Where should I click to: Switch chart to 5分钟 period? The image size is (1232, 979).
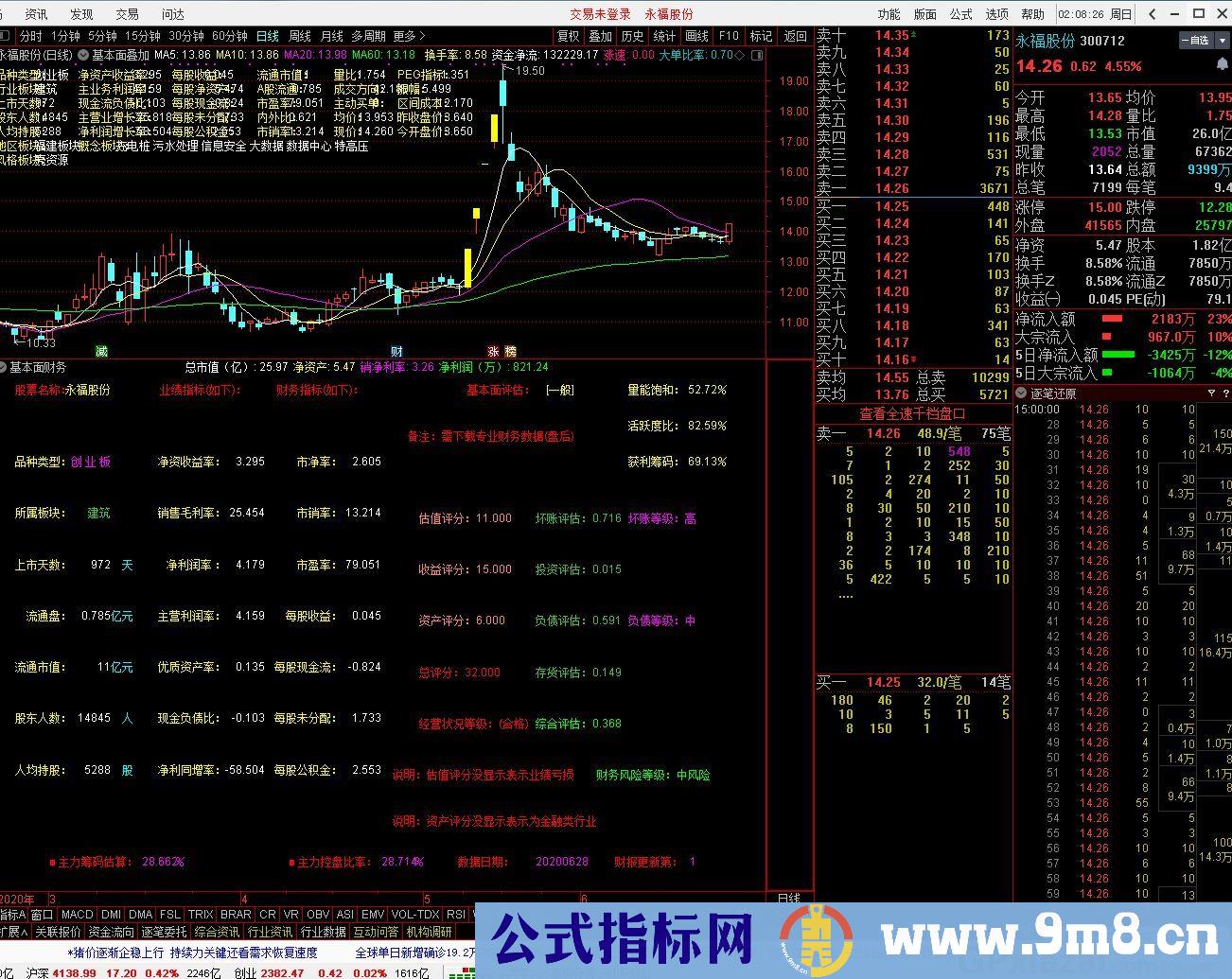(102, 36)
